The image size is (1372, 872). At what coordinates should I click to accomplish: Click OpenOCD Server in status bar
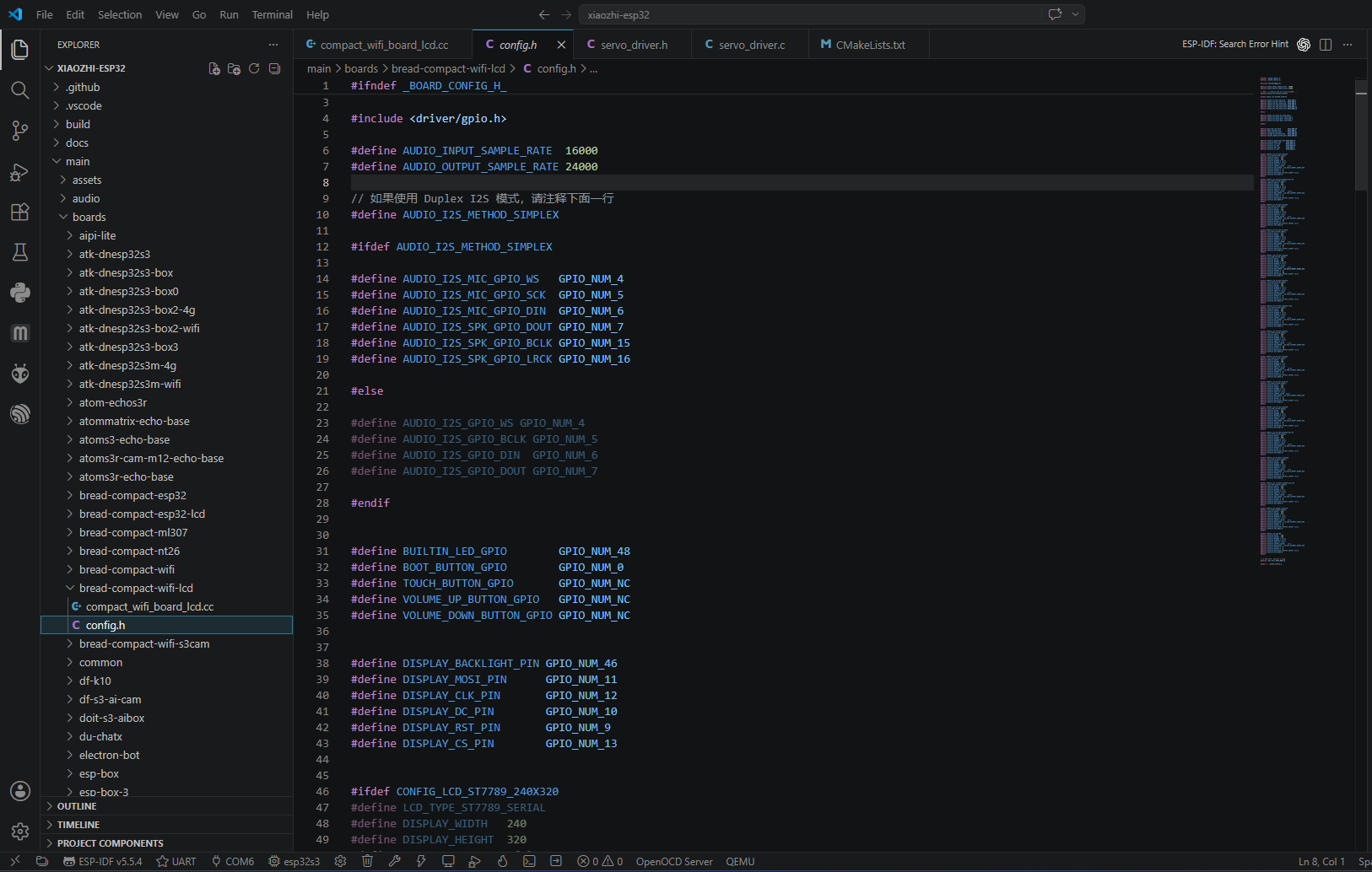click(x=674, y=861)
